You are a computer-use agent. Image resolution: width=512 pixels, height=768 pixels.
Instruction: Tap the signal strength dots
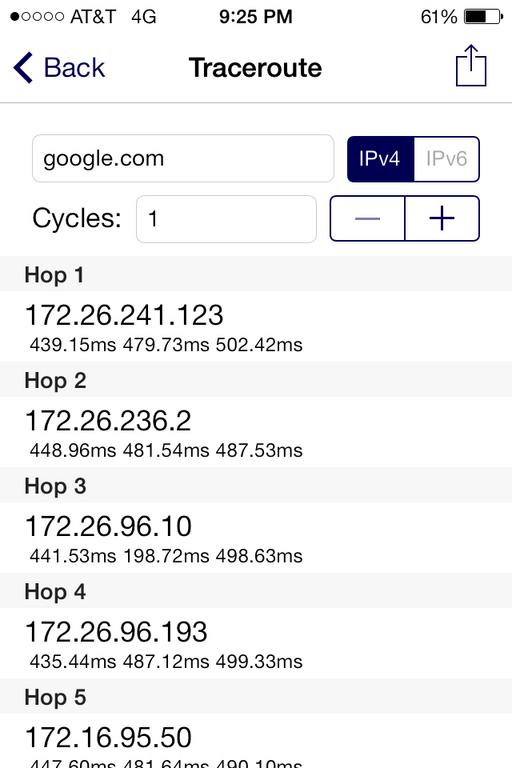37,17
